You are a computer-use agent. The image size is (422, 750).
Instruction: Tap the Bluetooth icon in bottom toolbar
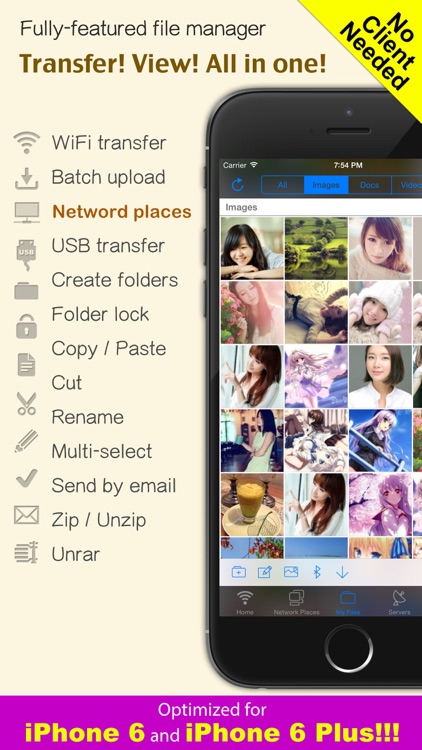coord(317,572)
